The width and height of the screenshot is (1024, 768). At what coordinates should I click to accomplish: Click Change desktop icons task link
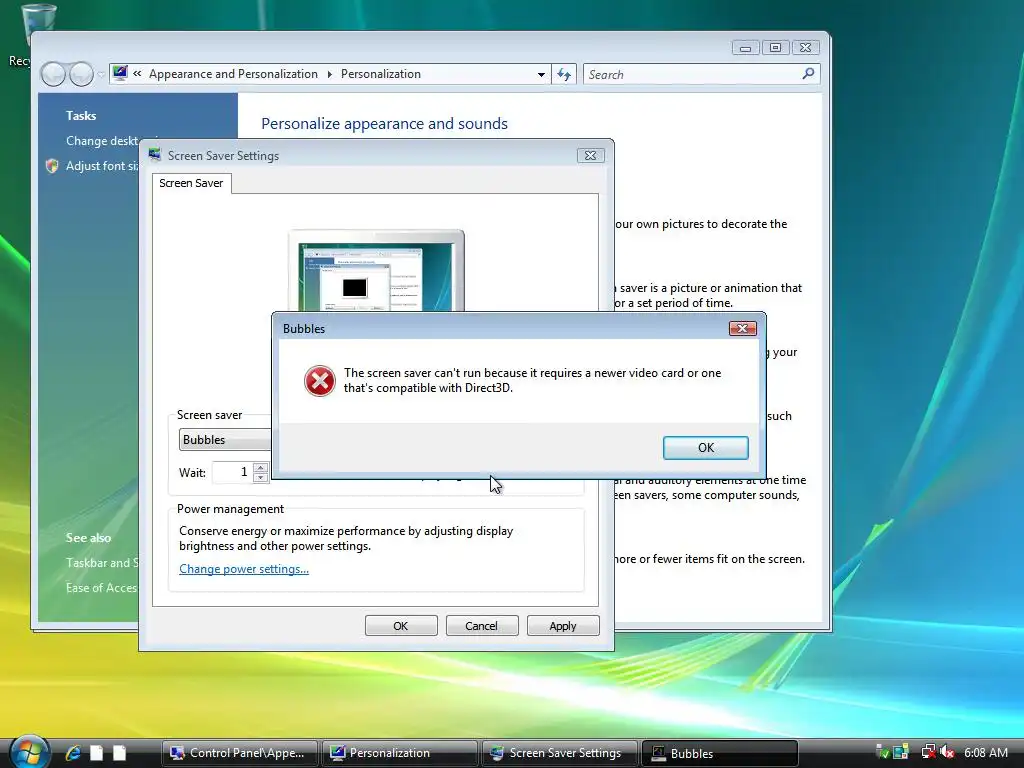click(x=101, y=140)
